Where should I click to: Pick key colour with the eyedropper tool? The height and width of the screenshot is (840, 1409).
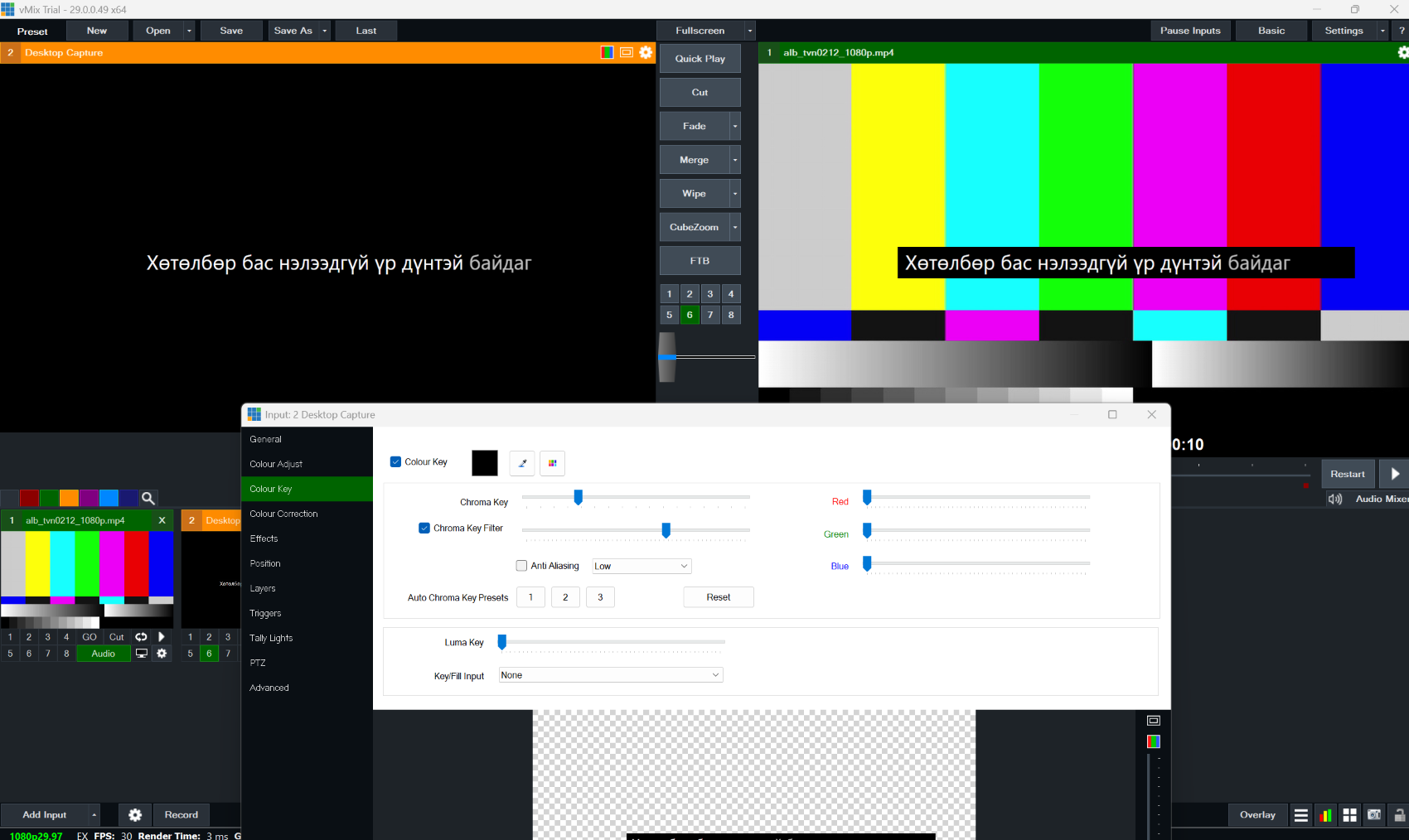click(x=522, y=463)
